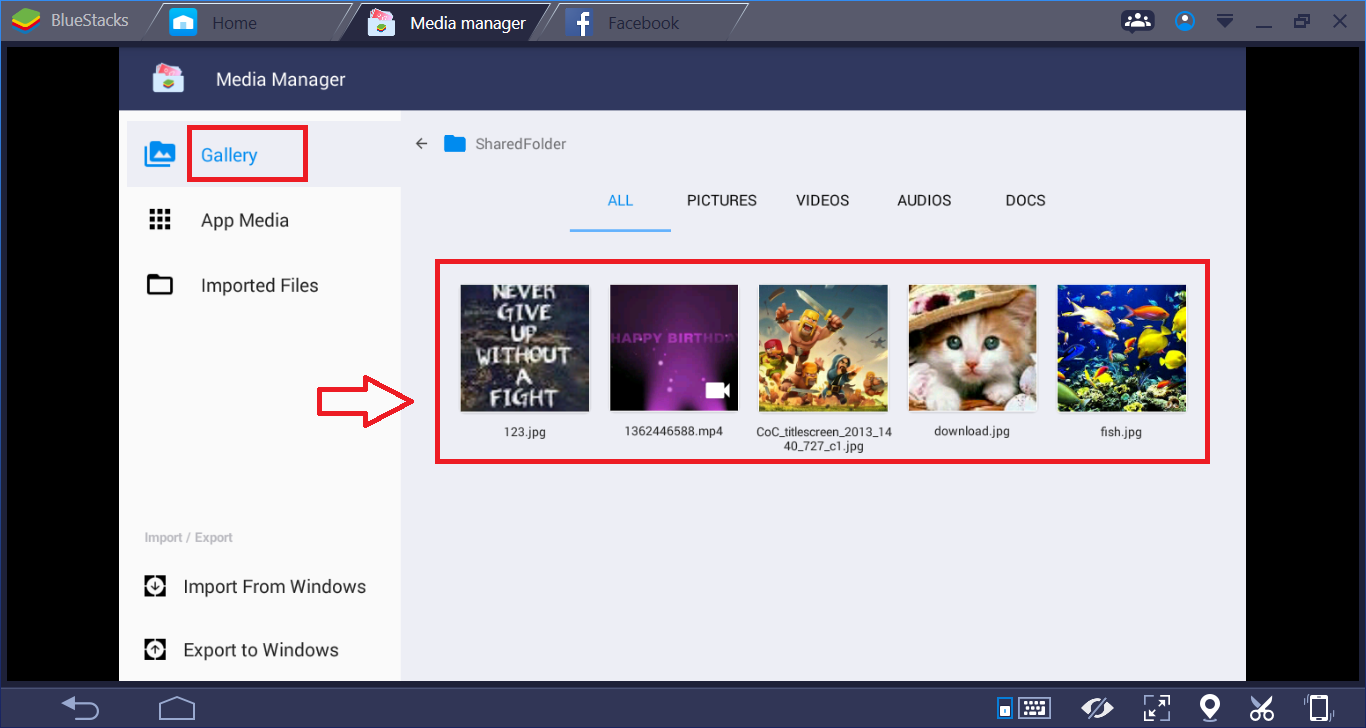Click the Imported Files folder icon
Image resolution: width=1366 pixels, height=728 pixels.
(160, 285)
